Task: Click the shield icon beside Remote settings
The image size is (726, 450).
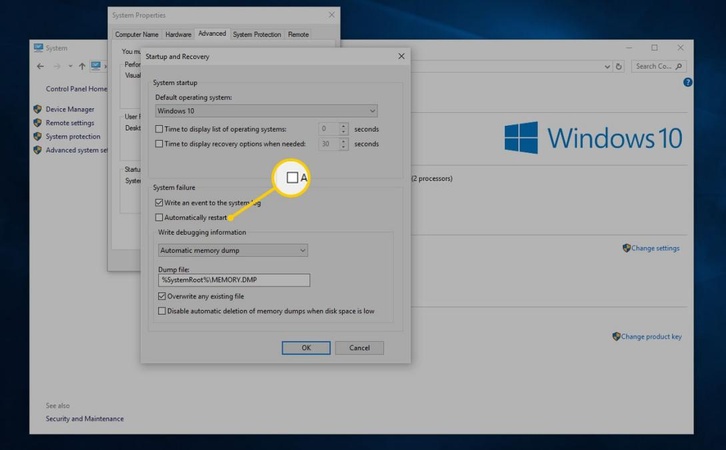Action: pyautogui.click(x=38, y=123)
